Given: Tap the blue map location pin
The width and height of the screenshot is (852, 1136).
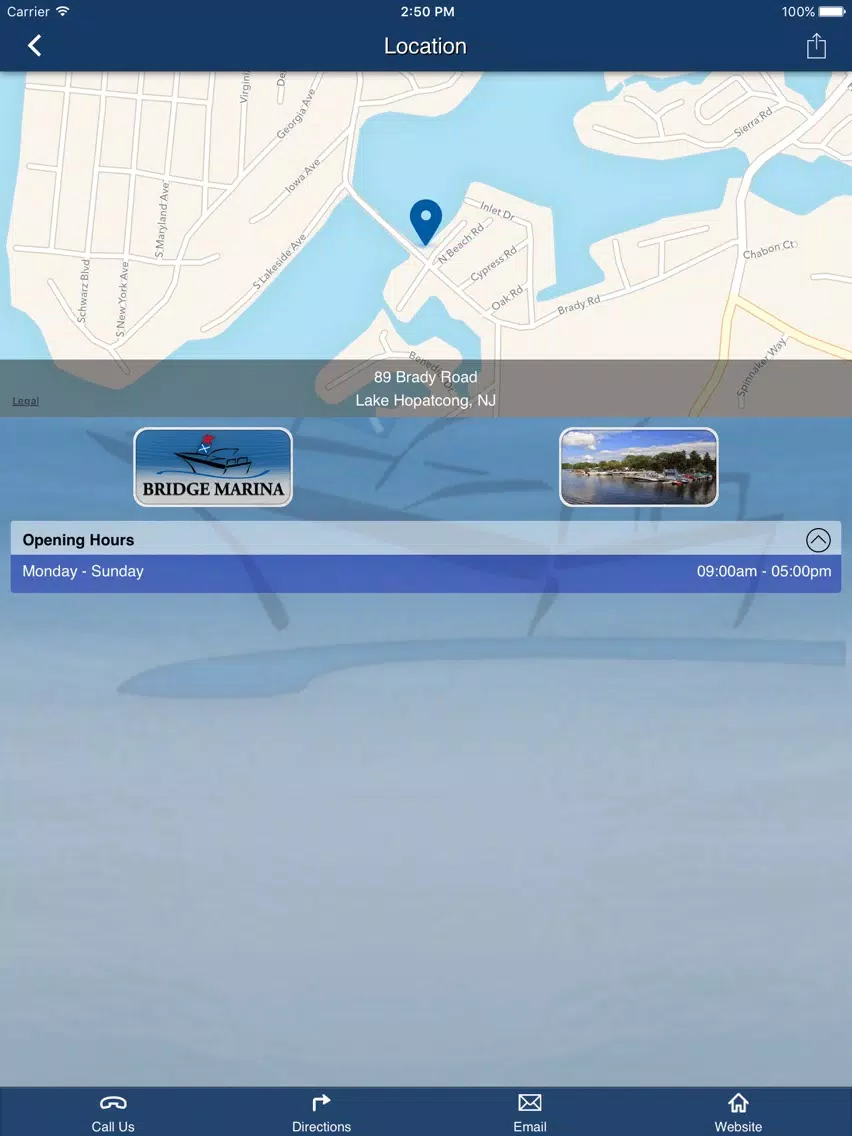Looking at the screenshot, I should 425,222.
